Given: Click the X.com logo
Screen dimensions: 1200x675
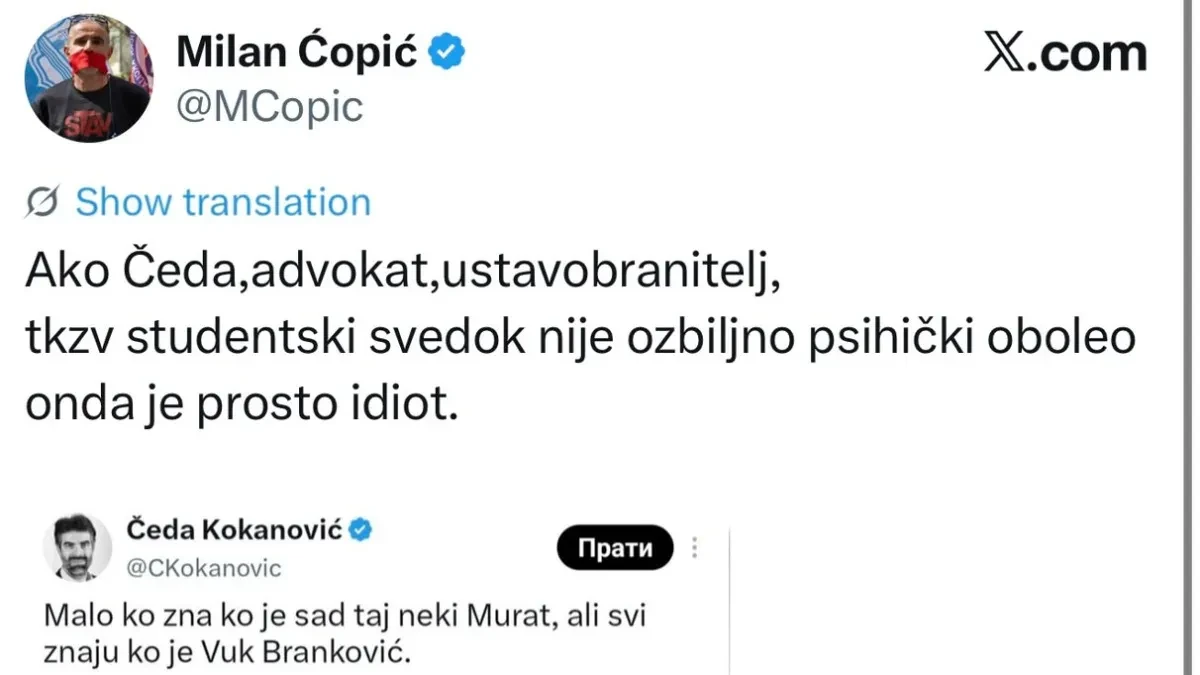Looking at the screenshot, I should (1065, 54).
